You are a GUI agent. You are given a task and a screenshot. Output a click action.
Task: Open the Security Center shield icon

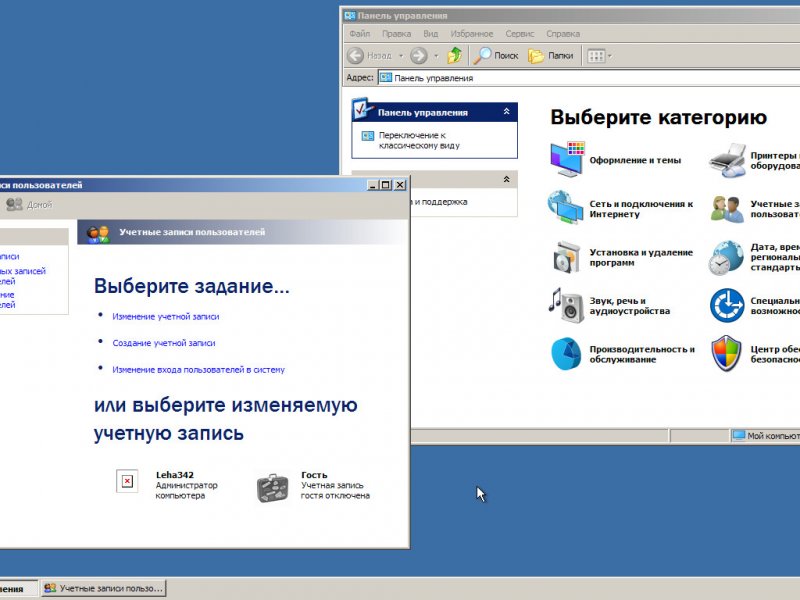click(727, 353)
